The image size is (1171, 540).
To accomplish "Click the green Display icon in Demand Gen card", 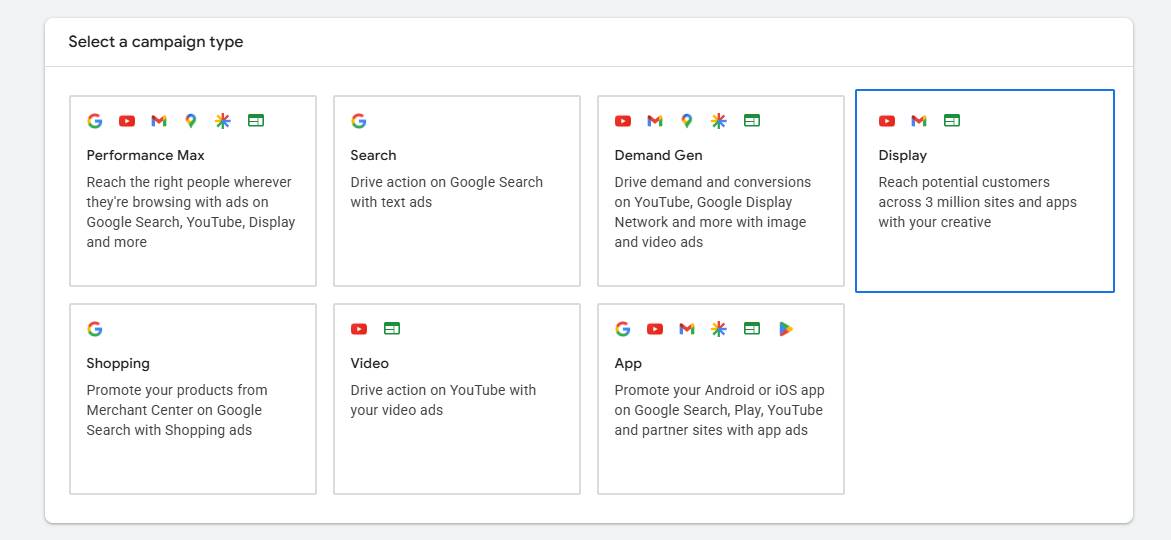I will tap(752, 120).
